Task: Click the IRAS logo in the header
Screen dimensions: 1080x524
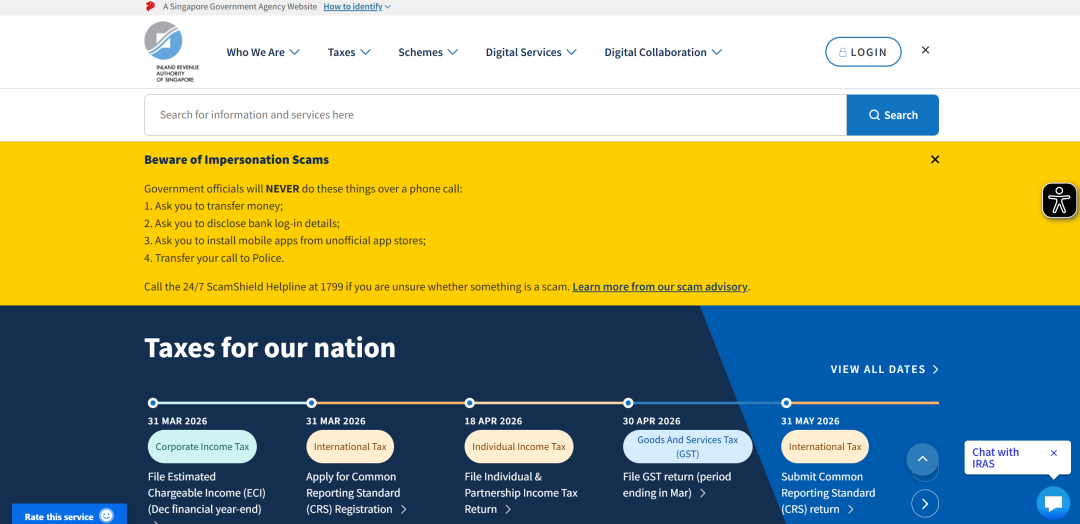Action: pyautogui.click(x=171, y=51)
